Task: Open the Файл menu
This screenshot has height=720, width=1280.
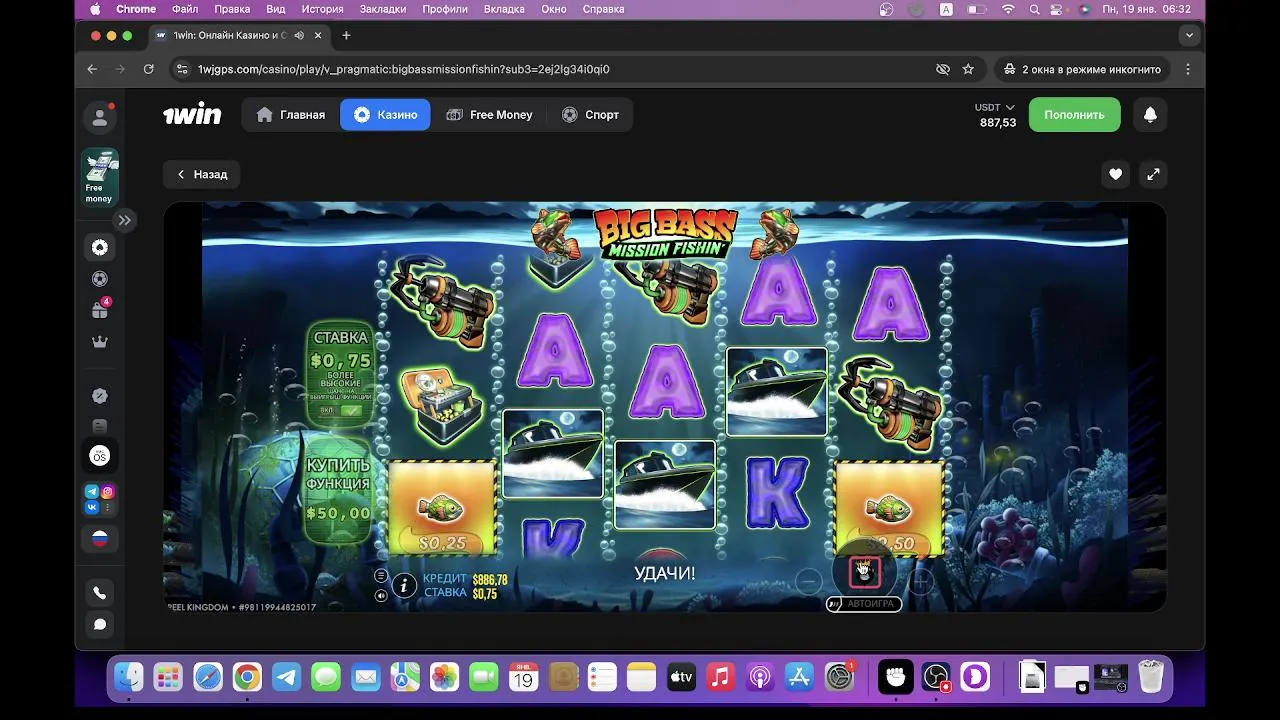Action: point(185,9)
